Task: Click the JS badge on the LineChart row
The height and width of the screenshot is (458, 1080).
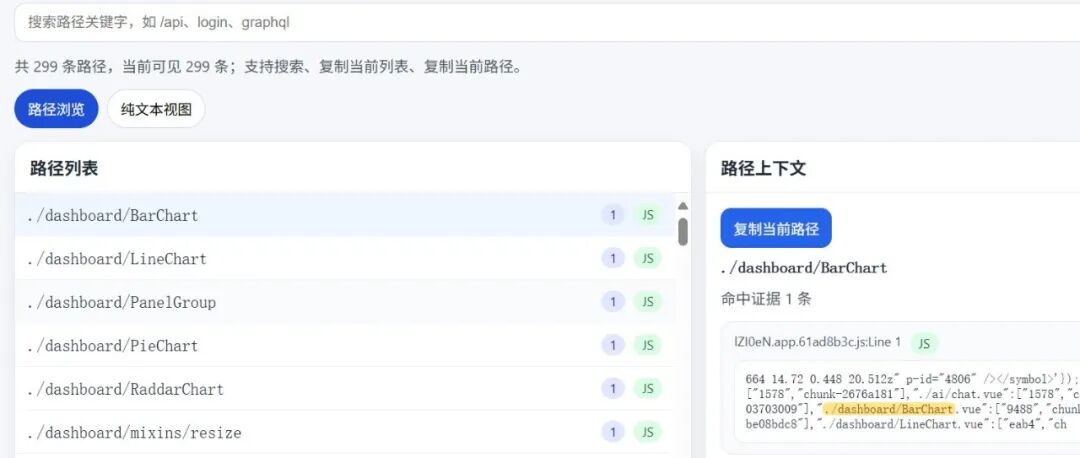Action: tap(647, 258)
